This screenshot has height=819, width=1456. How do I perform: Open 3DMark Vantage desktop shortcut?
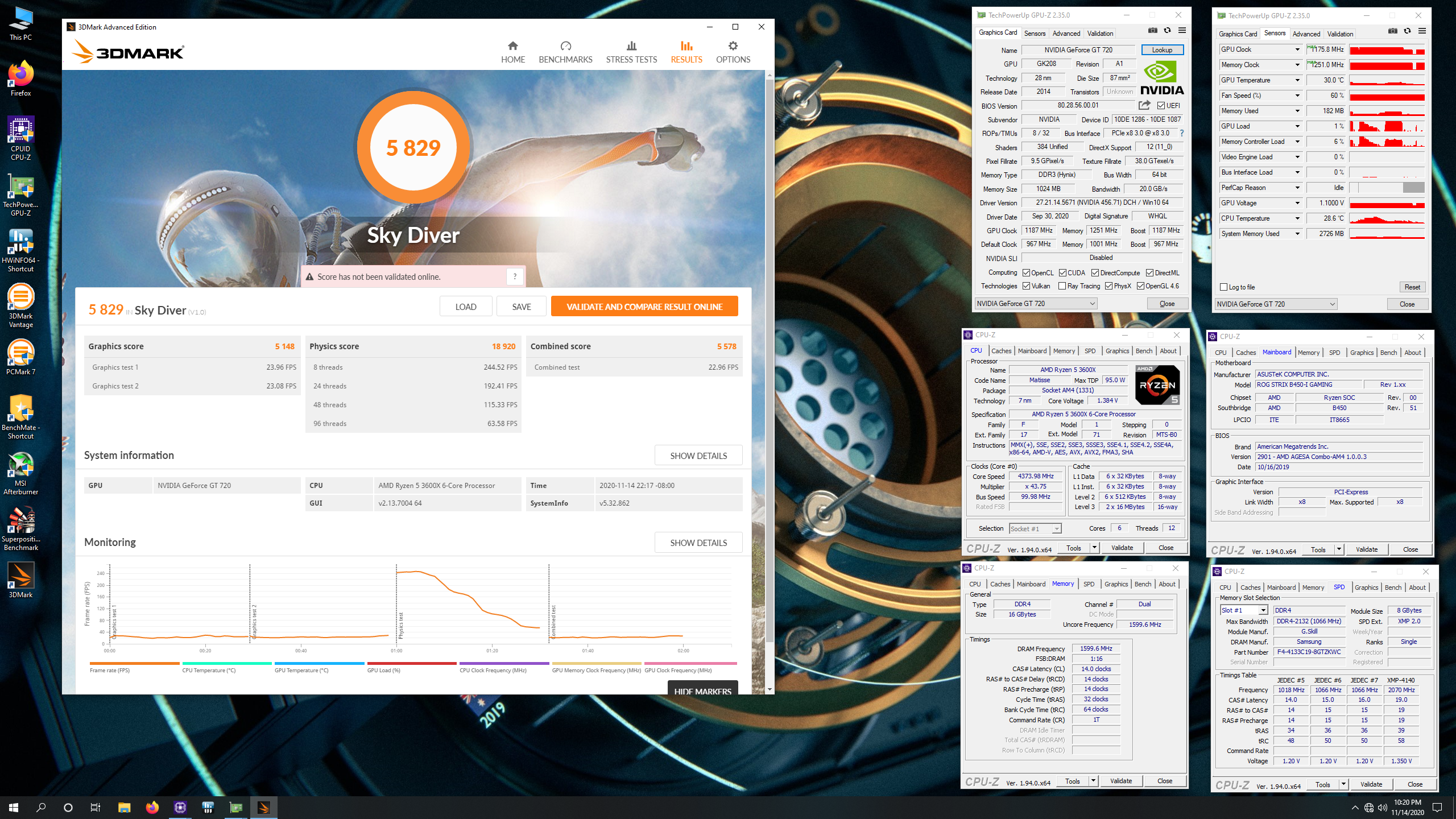20,306
